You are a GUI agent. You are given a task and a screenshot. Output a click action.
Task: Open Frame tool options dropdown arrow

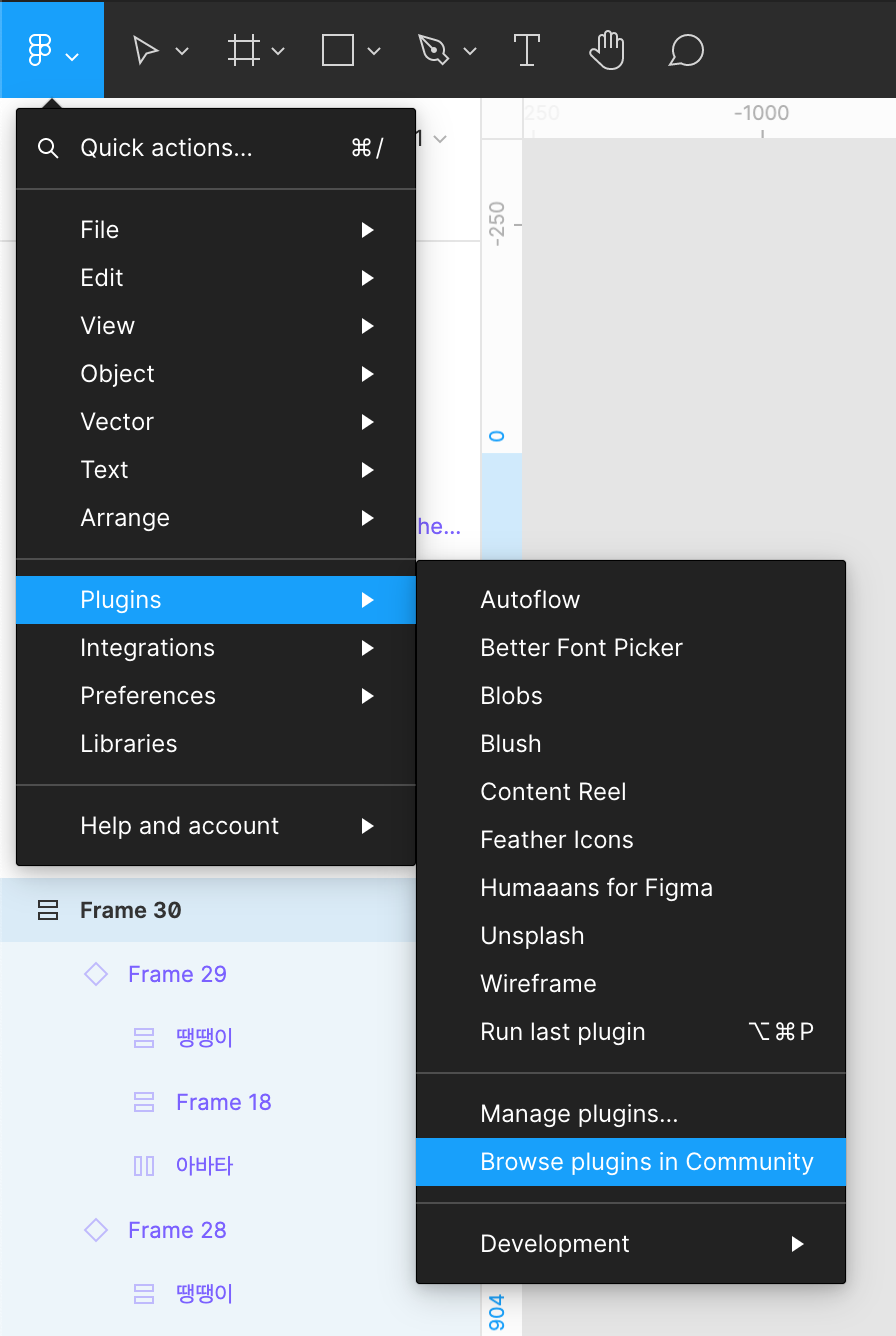[278, 52]
